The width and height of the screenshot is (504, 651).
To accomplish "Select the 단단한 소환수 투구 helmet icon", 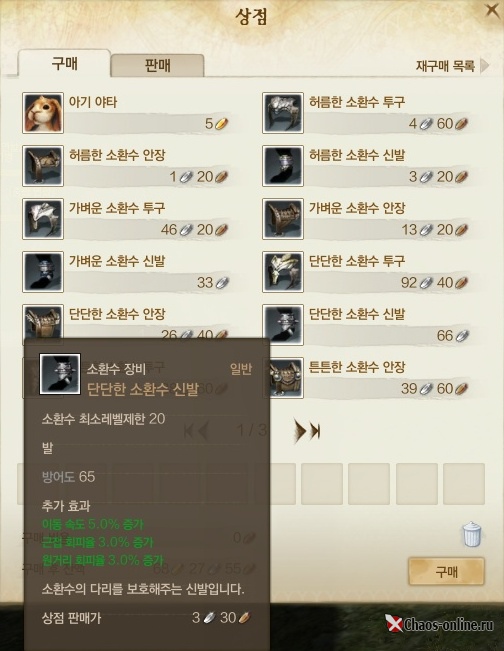I will click(x=283, y=272).
